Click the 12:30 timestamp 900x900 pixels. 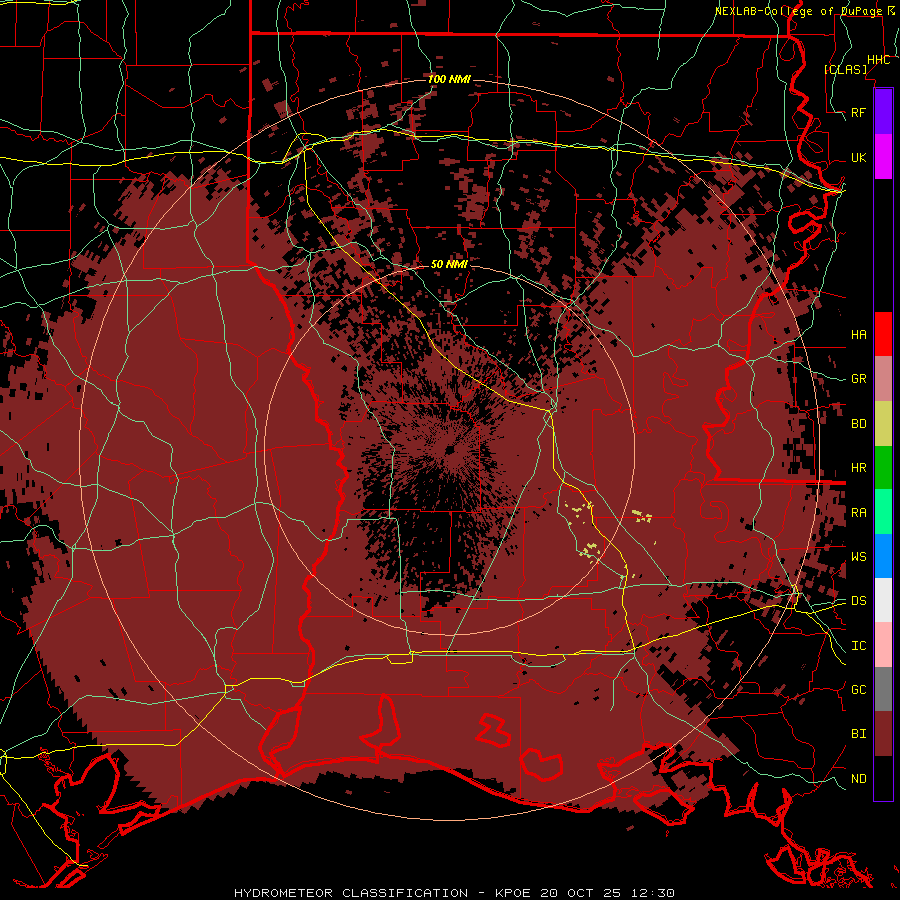(x=654, y=893)
